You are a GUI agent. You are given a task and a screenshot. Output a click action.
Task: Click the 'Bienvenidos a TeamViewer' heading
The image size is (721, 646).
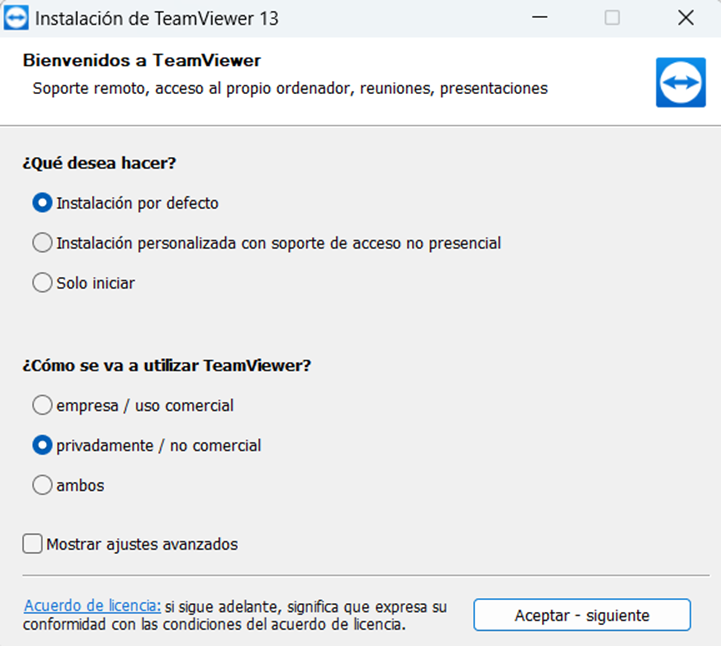coord(142,60)
